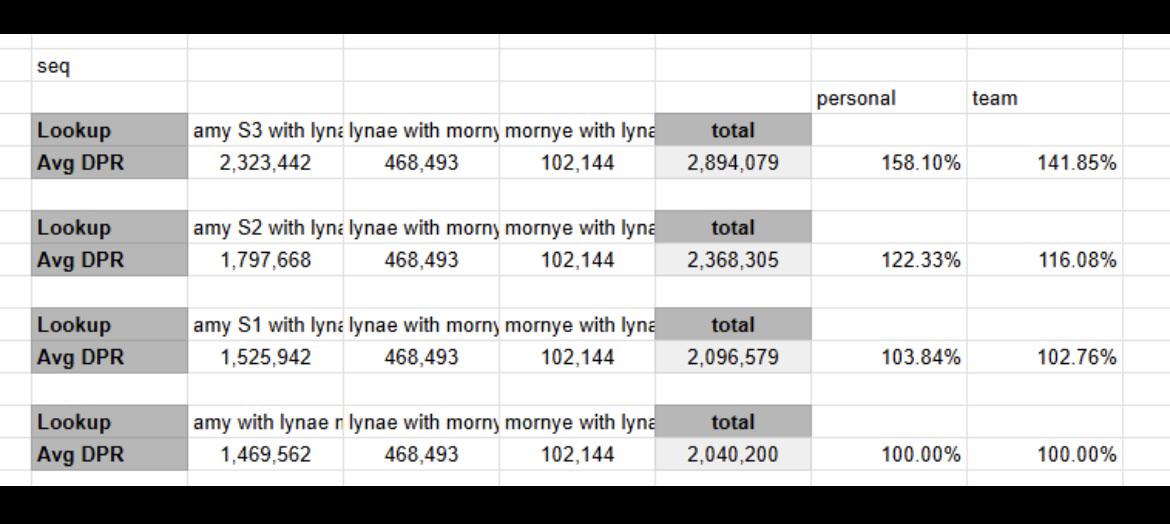Viewport: 1170px width, 524px height.
Task: Select total value 2,040,200
Action: click(x=733, y=454)
